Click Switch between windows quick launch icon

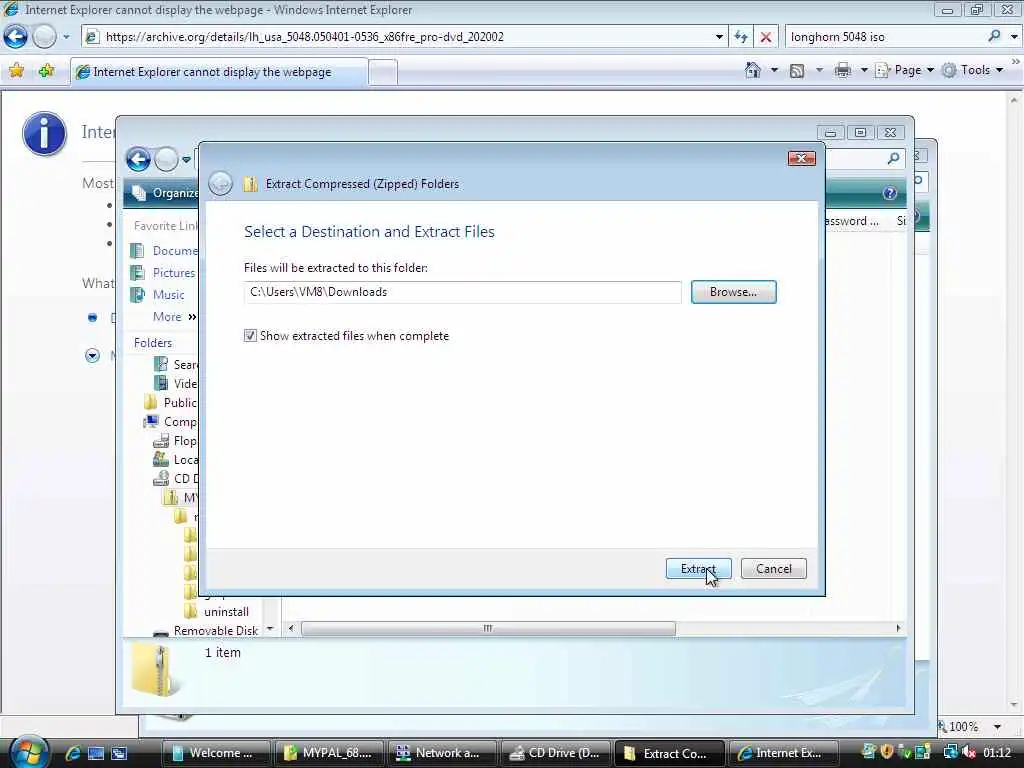pos(119,753)
